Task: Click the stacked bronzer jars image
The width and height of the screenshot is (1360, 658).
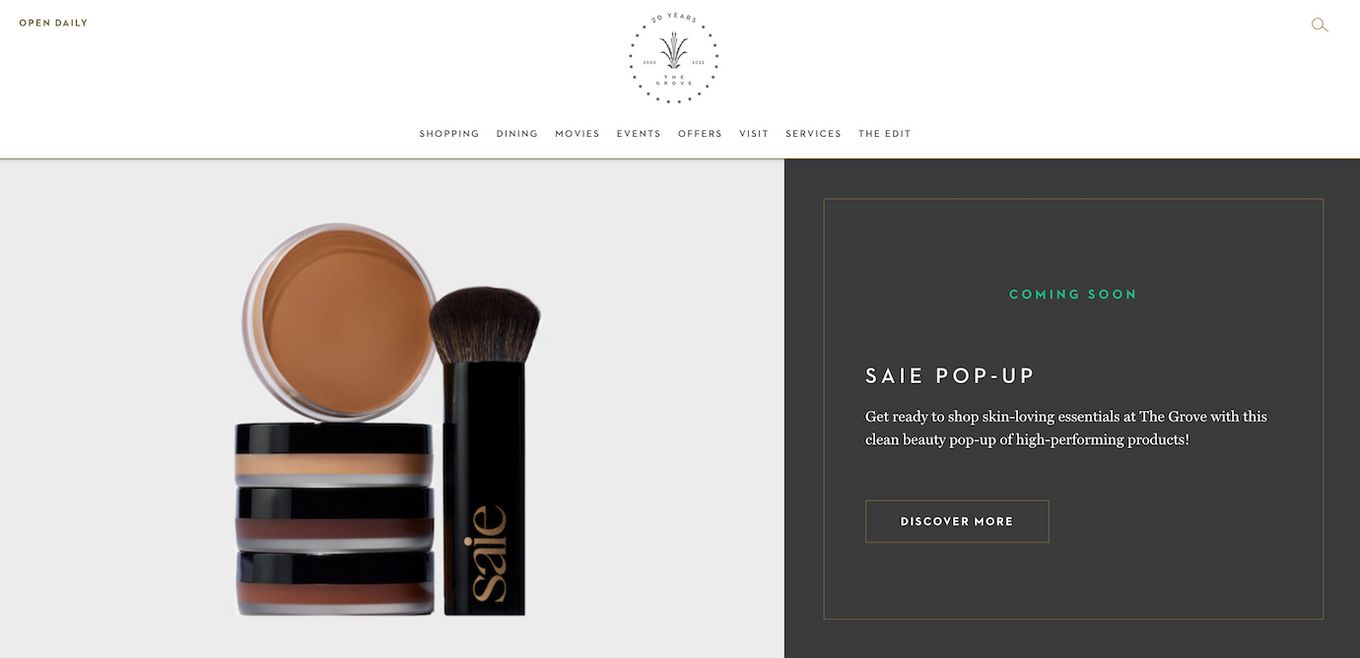Action: coord(334,518)
